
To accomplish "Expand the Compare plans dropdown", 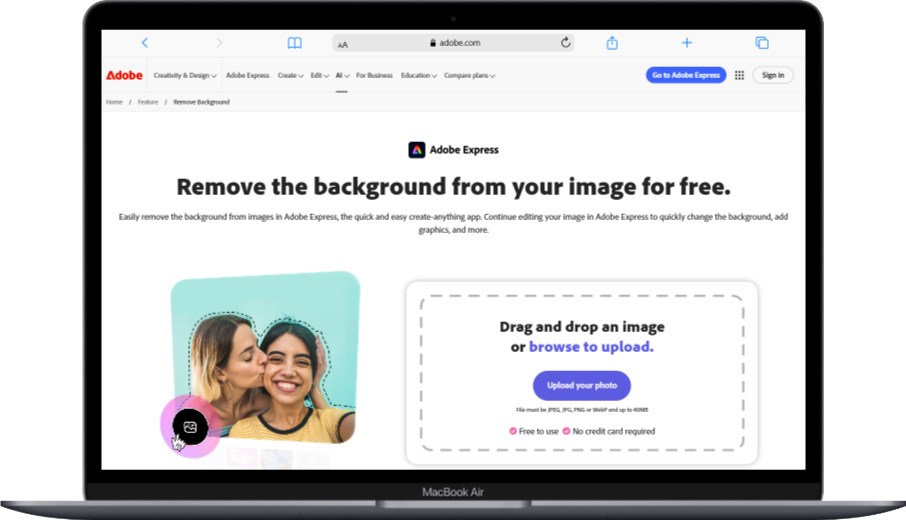I will coord(469,75).
